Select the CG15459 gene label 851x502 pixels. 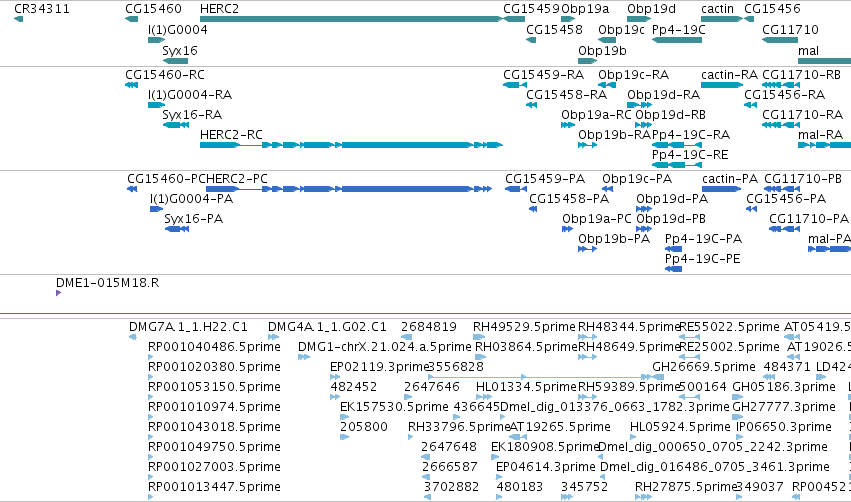[531, 9]
